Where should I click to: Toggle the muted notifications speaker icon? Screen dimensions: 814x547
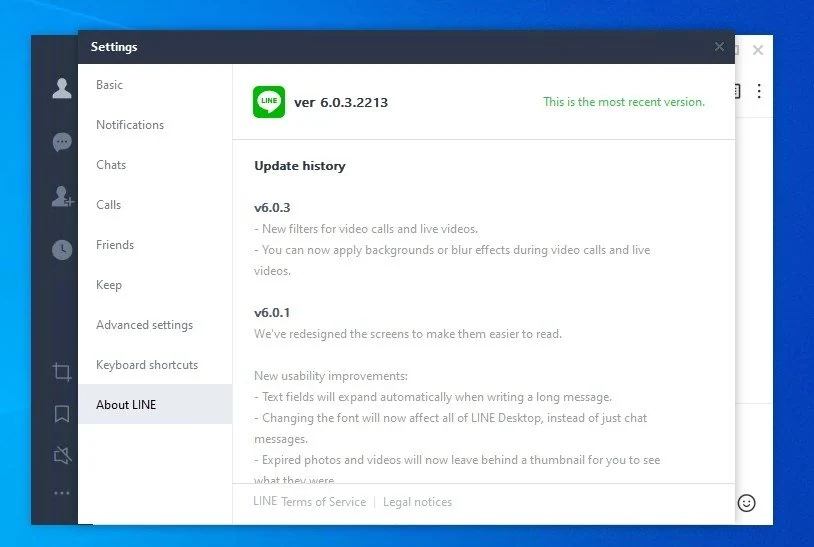(x=62, y=456)
